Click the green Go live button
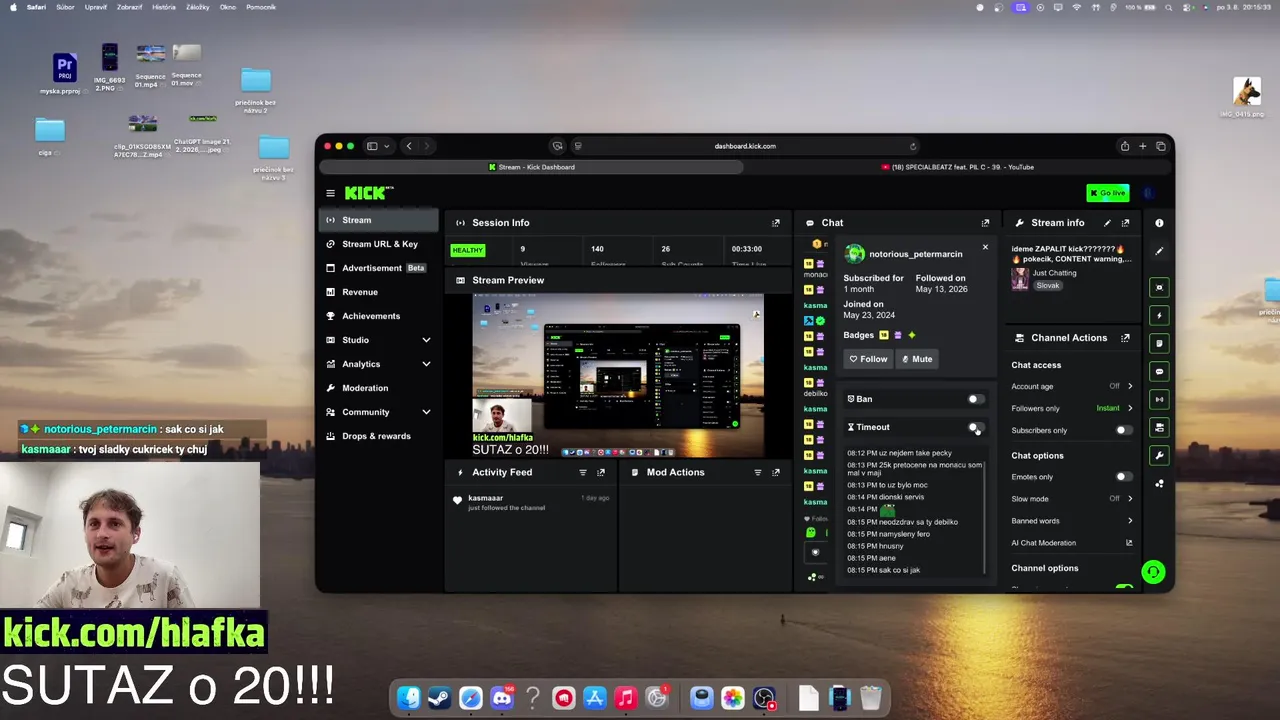 pyautogui.click(x=1107, y=193)
